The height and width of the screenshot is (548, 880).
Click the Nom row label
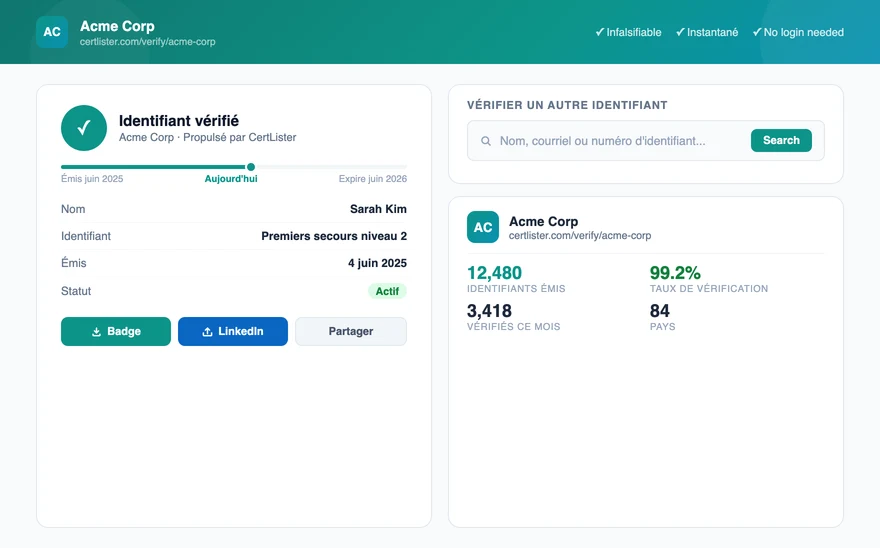tap(73, 209)
